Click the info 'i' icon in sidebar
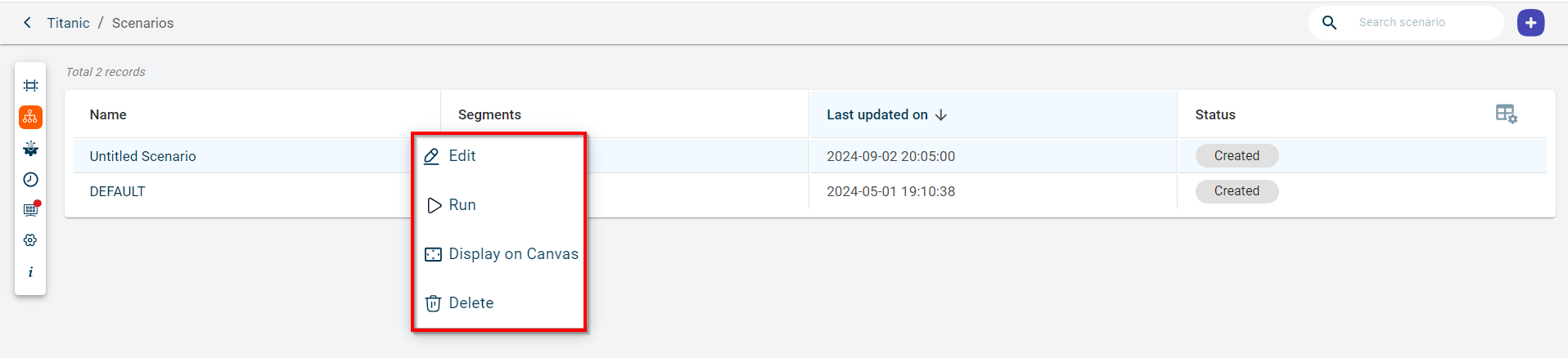 tap(31, 272)
